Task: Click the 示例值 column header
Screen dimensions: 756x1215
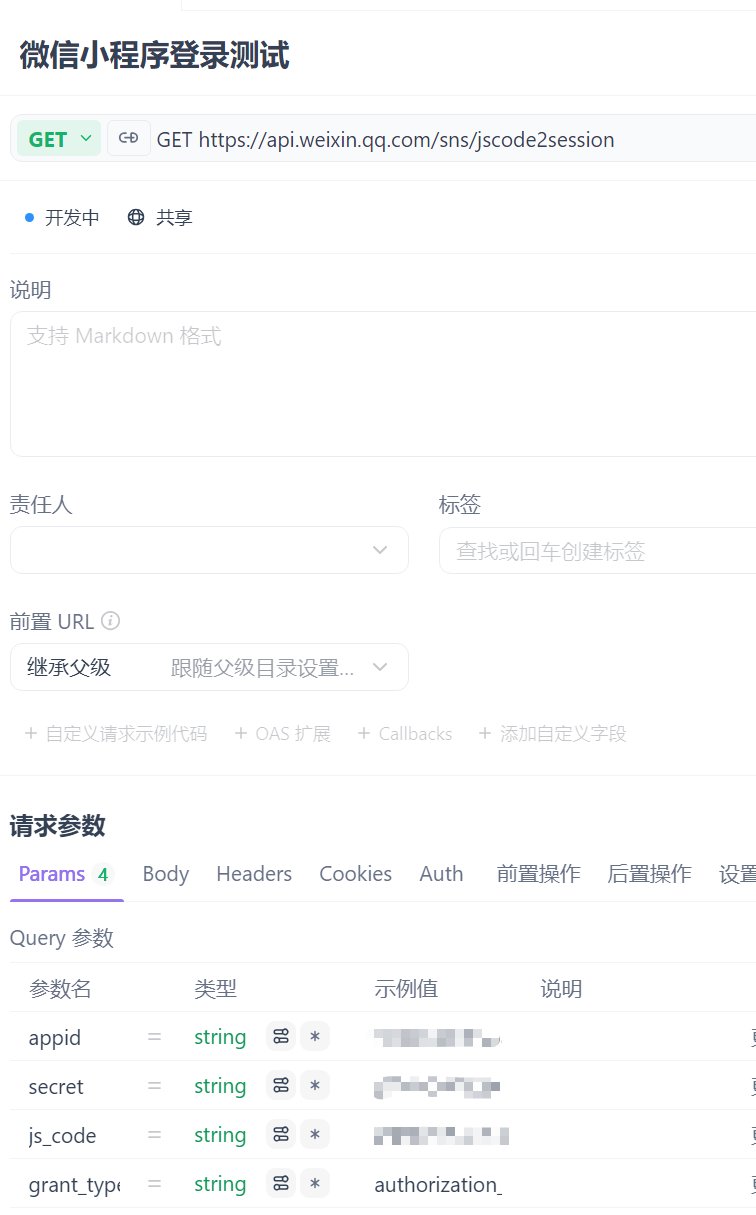Action: pyautogui.click(x=406, y=989)
